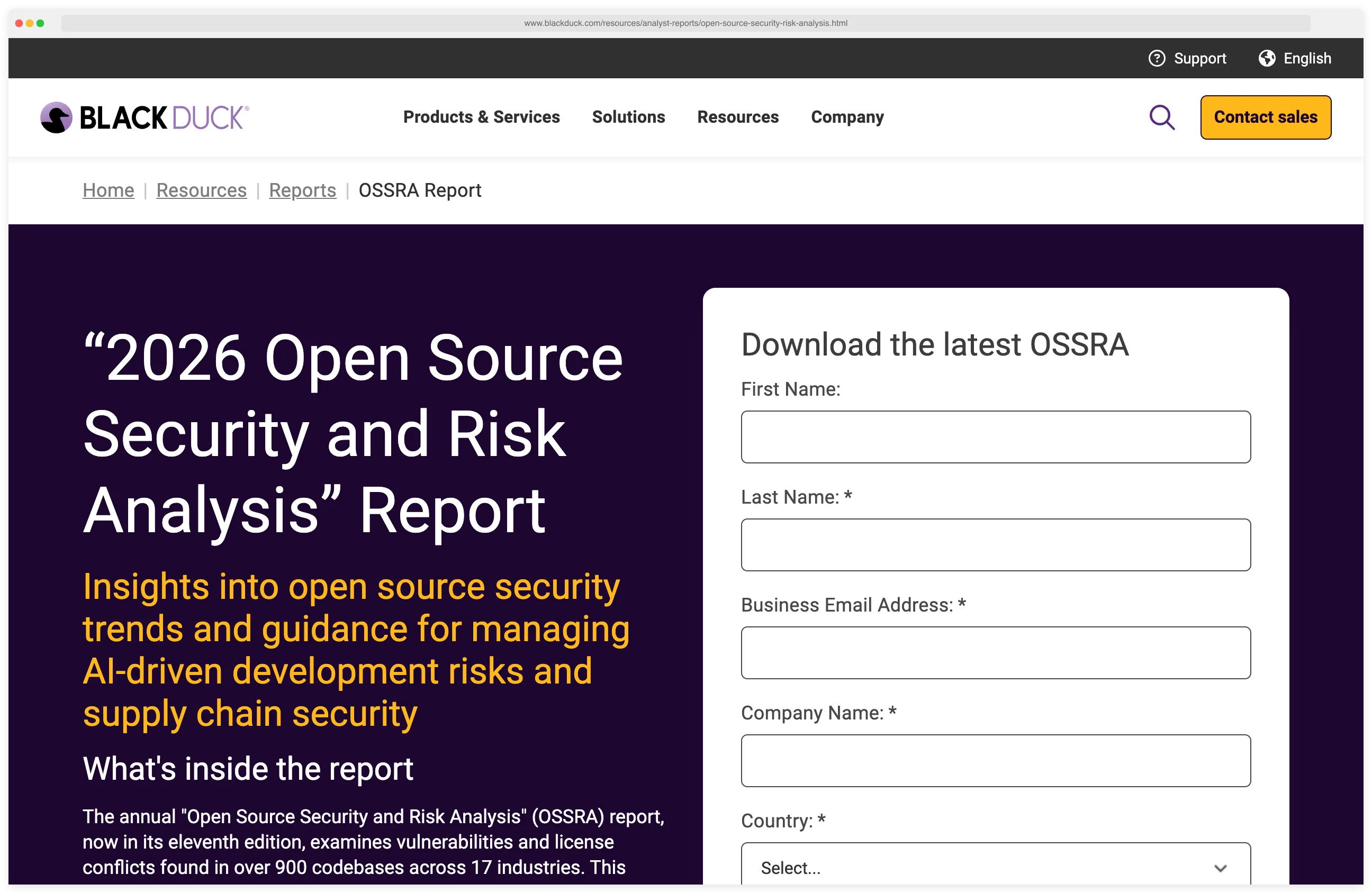Go to Home via breadcrumb
This screenshot has height=893, width=1372.
coord(108,190)
